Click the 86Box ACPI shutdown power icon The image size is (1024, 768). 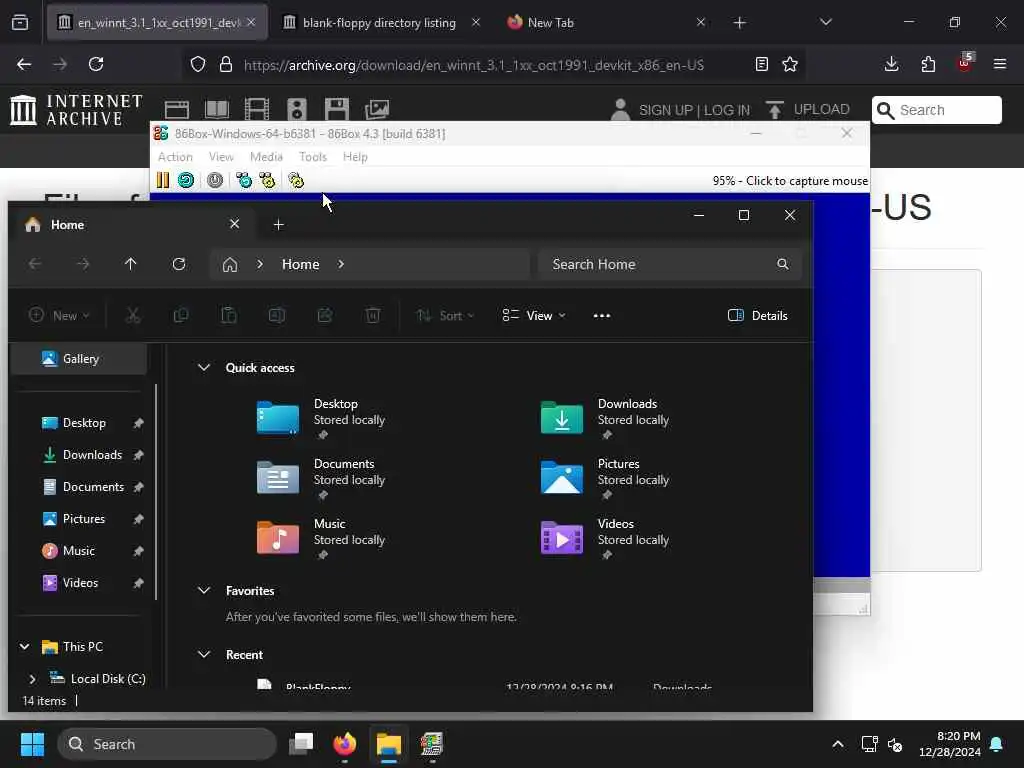215,180
